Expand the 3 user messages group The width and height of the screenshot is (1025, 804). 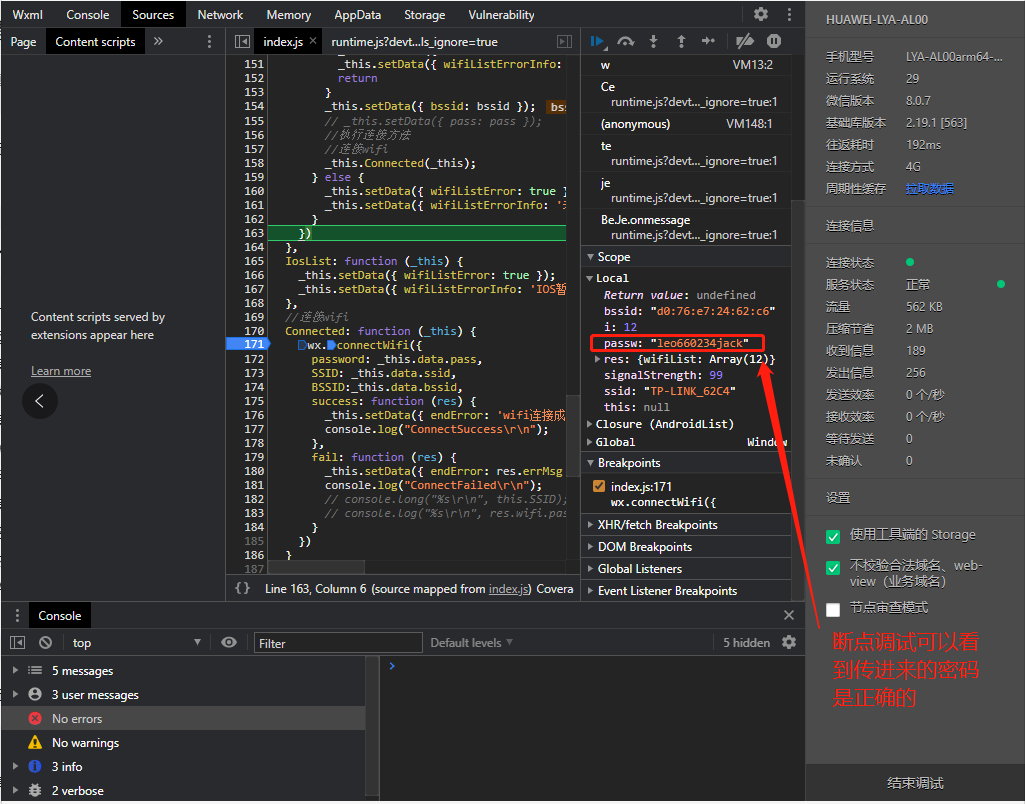tap(15, 694)
